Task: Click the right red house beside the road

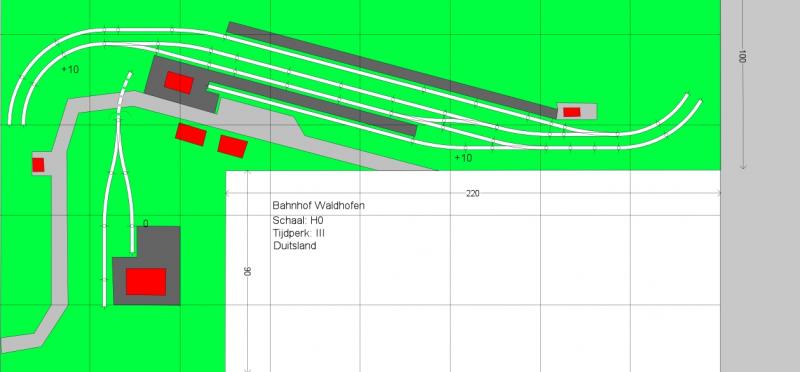Action: pos(233,146)
